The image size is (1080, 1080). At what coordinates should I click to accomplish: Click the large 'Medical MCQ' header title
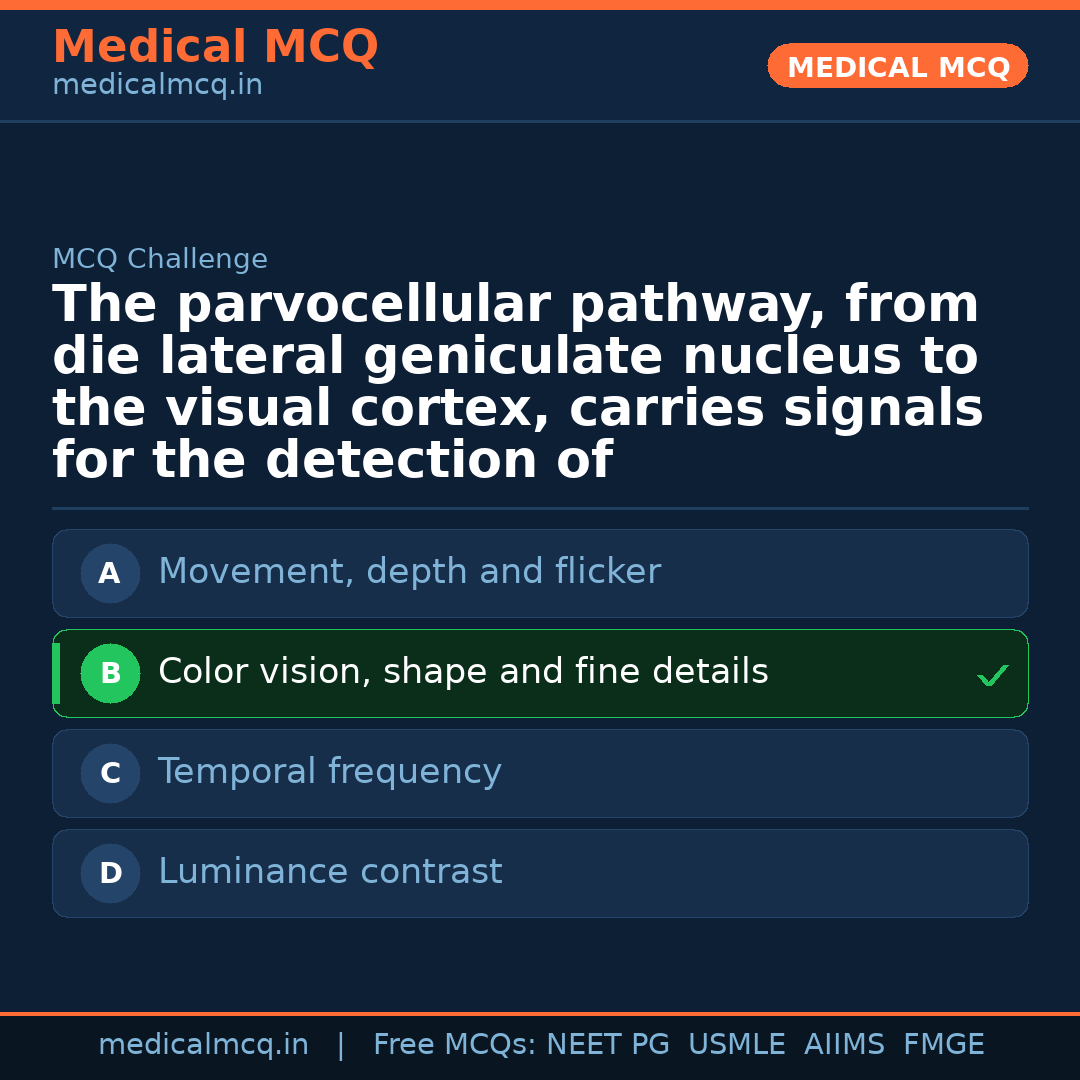[215, 47]
